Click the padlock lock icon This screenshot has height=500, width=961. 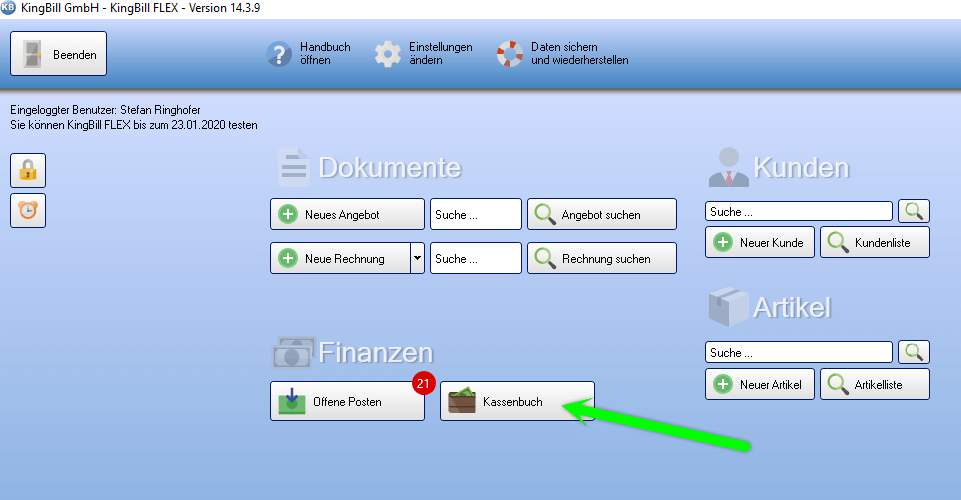coord(28,171)
